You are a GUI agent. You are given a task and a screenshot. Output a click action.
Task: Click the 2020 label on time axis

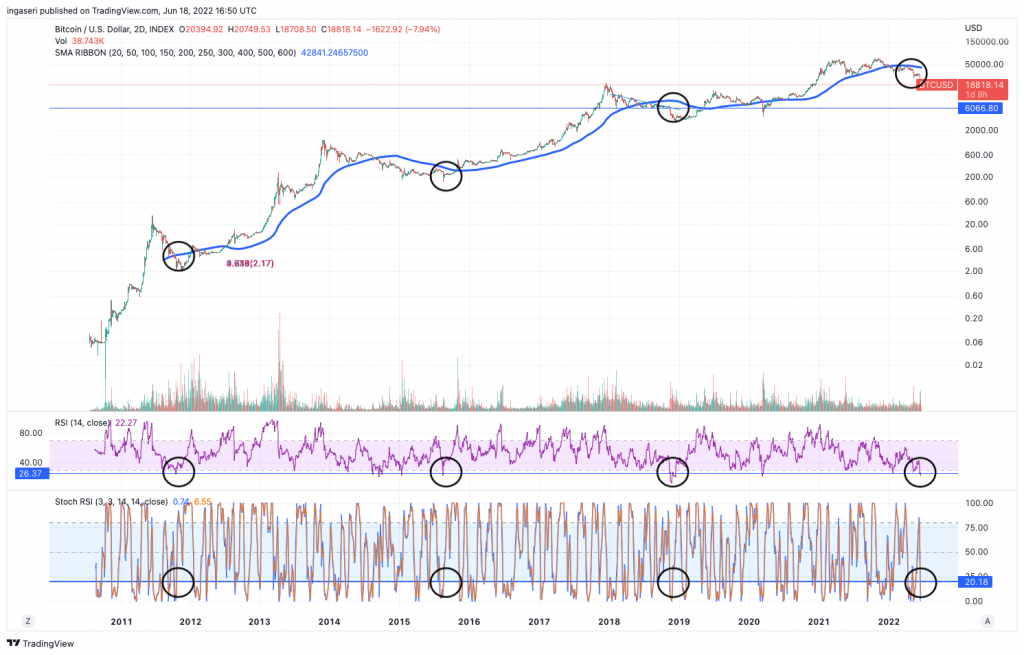pyautogui.click(x=748, y=622)
